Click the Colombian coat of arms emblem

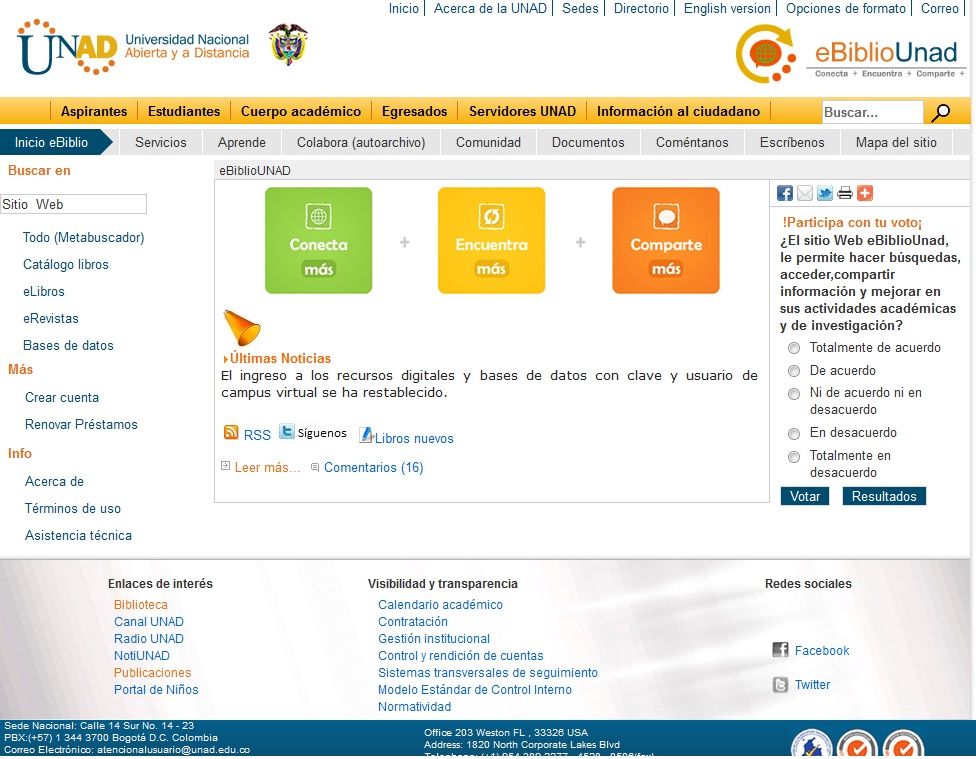tap(288, 44)
